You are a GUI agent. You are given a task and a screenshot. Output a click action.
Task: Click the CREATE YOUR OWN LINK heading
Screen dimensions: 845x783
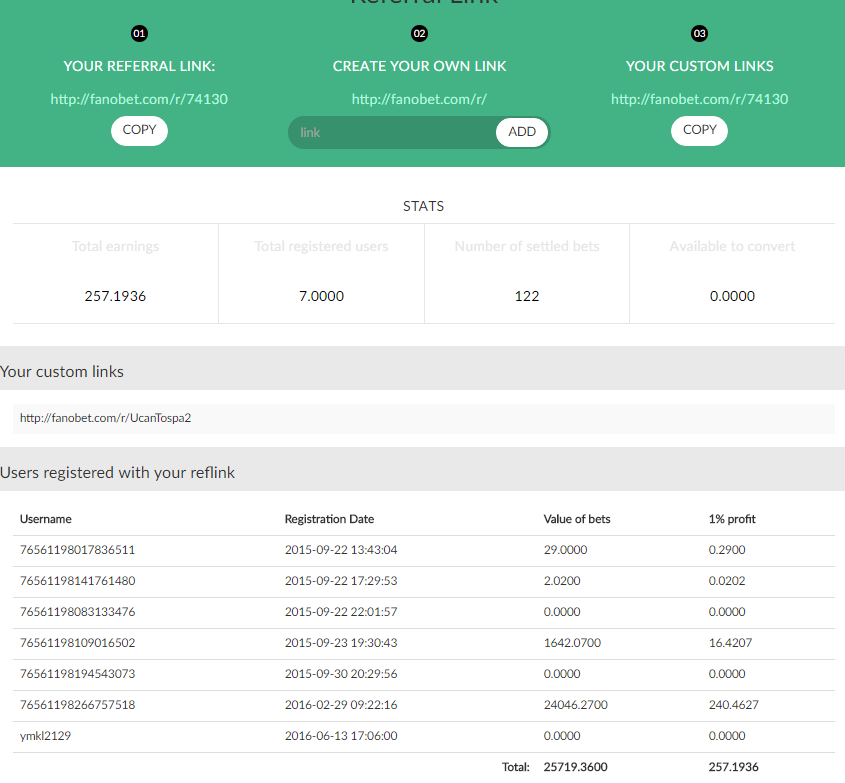coord(419,66)
